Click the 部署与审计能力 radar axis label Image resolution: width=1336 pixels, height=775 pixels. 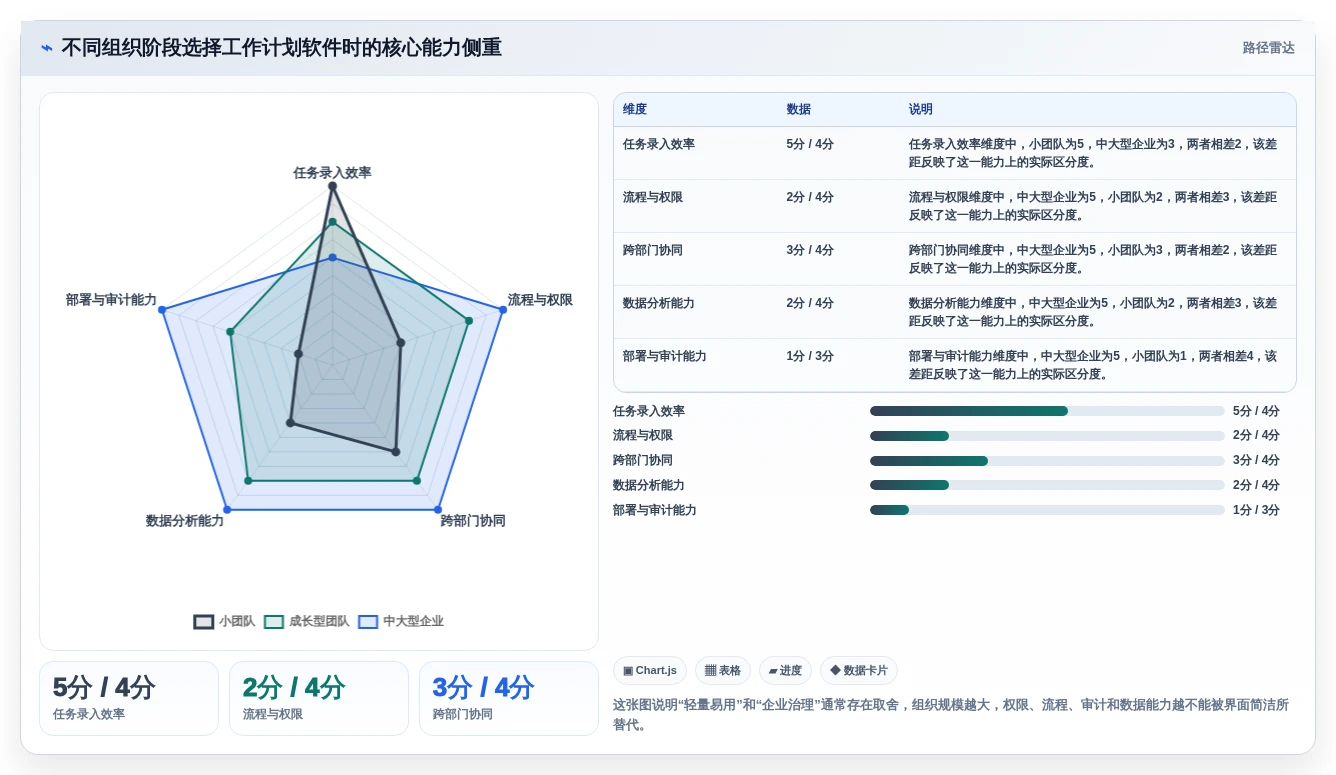[x=111, y=299]
